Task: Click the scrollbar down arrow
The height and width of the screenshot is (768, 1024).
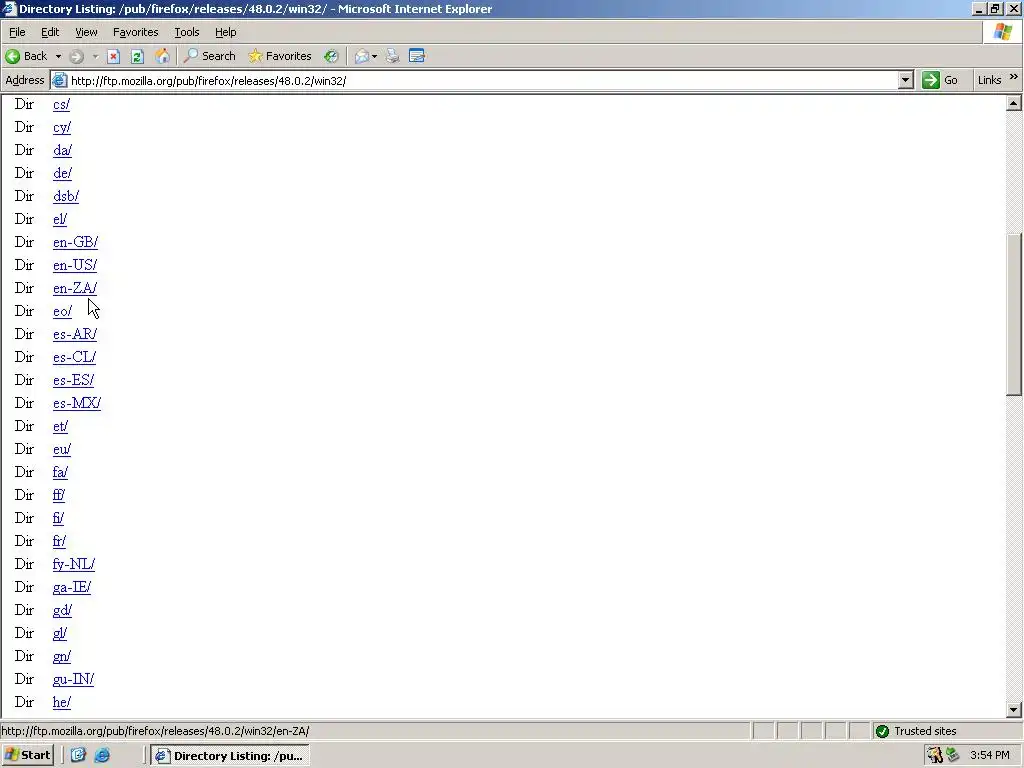Action: point(1013,710)
